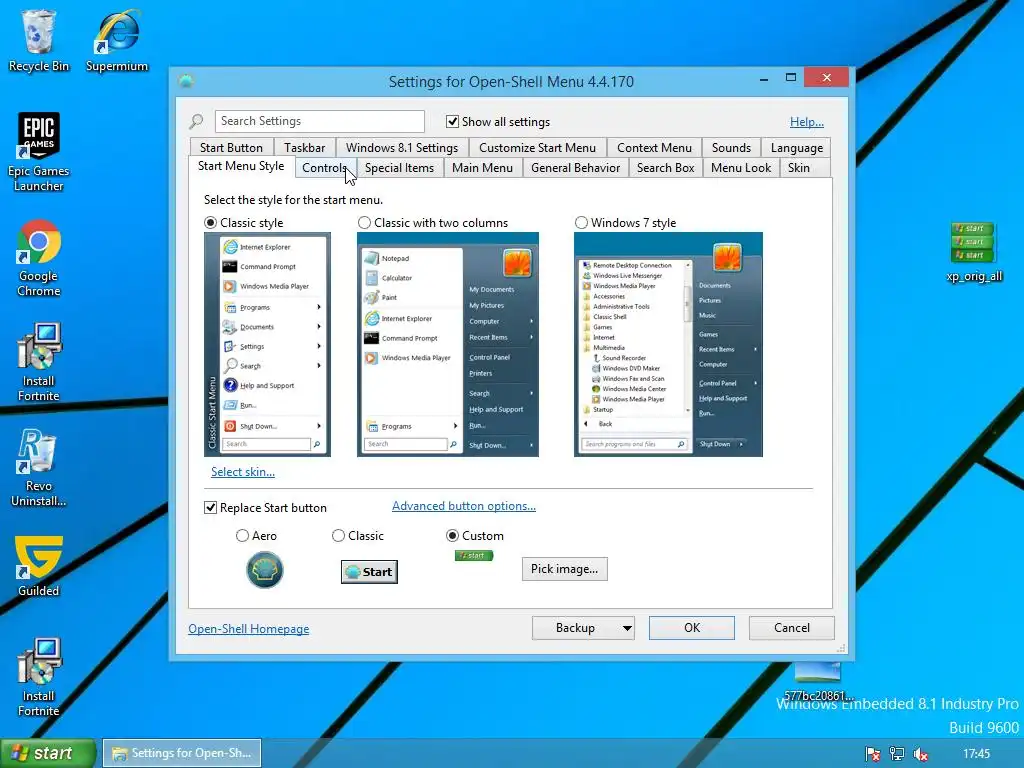Open the Language tab
The height and width of the screenshot is (768, 1024).
coord(797,148)
